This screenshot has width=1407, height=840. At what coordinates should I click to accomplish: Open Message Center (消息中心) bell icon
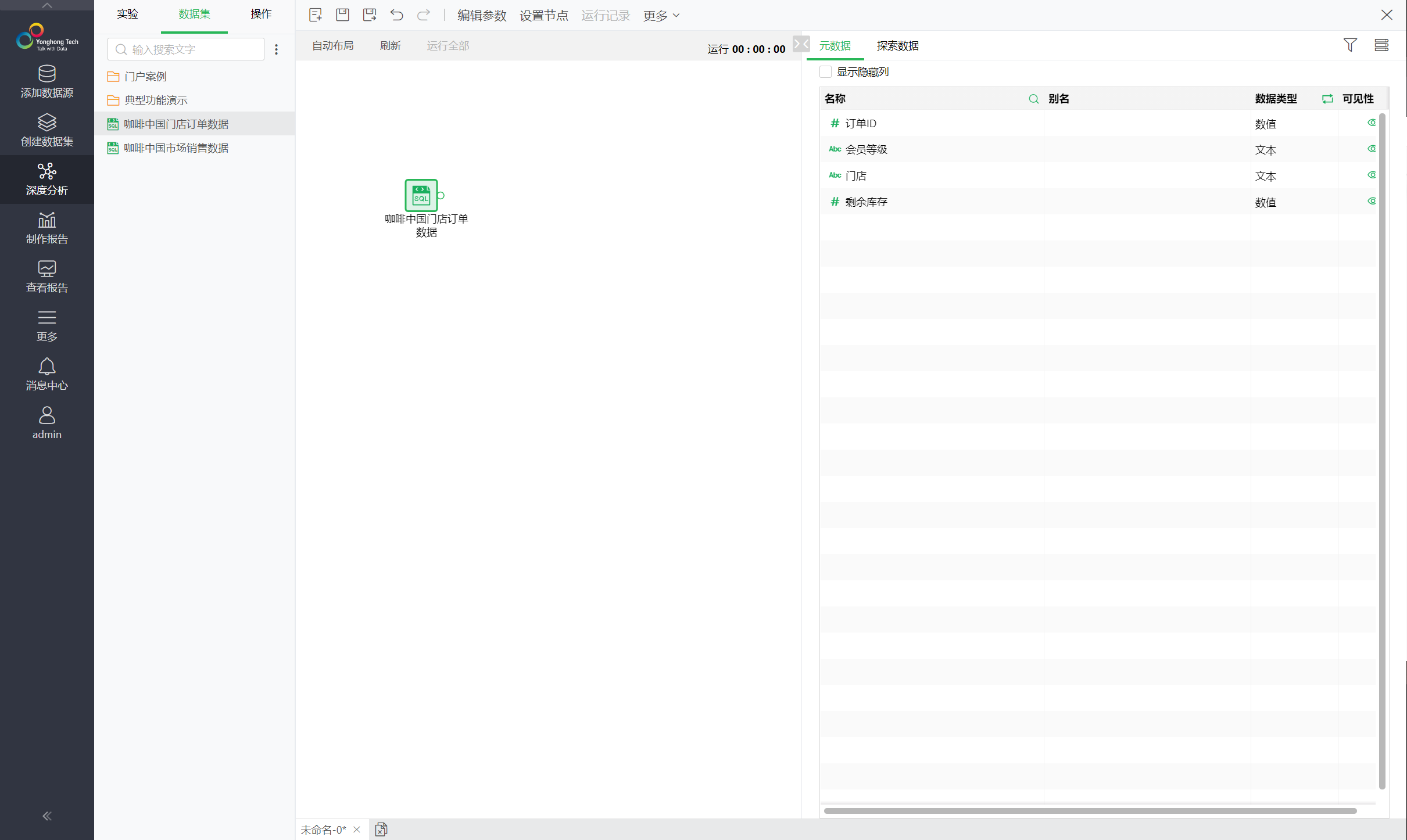pyautogui.click(x=46, y=374)
